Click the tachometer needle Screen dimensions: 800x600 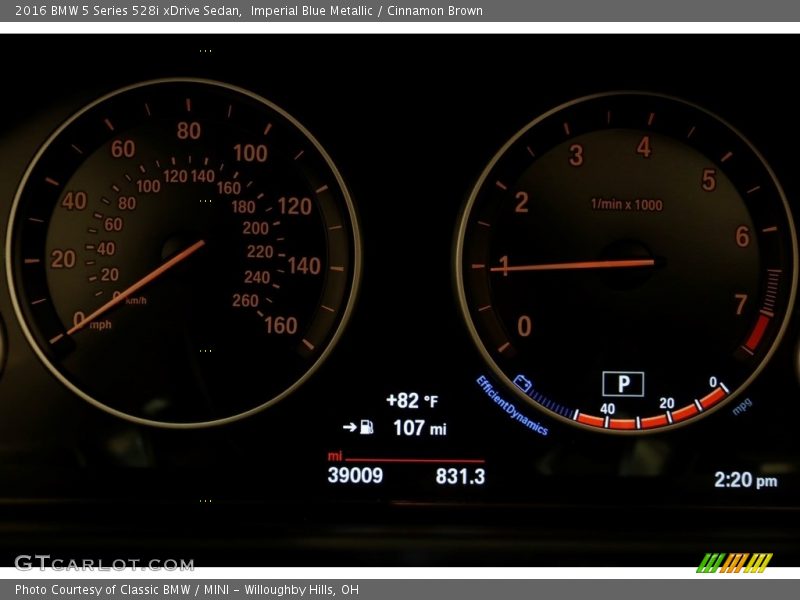tap(575, 265)
